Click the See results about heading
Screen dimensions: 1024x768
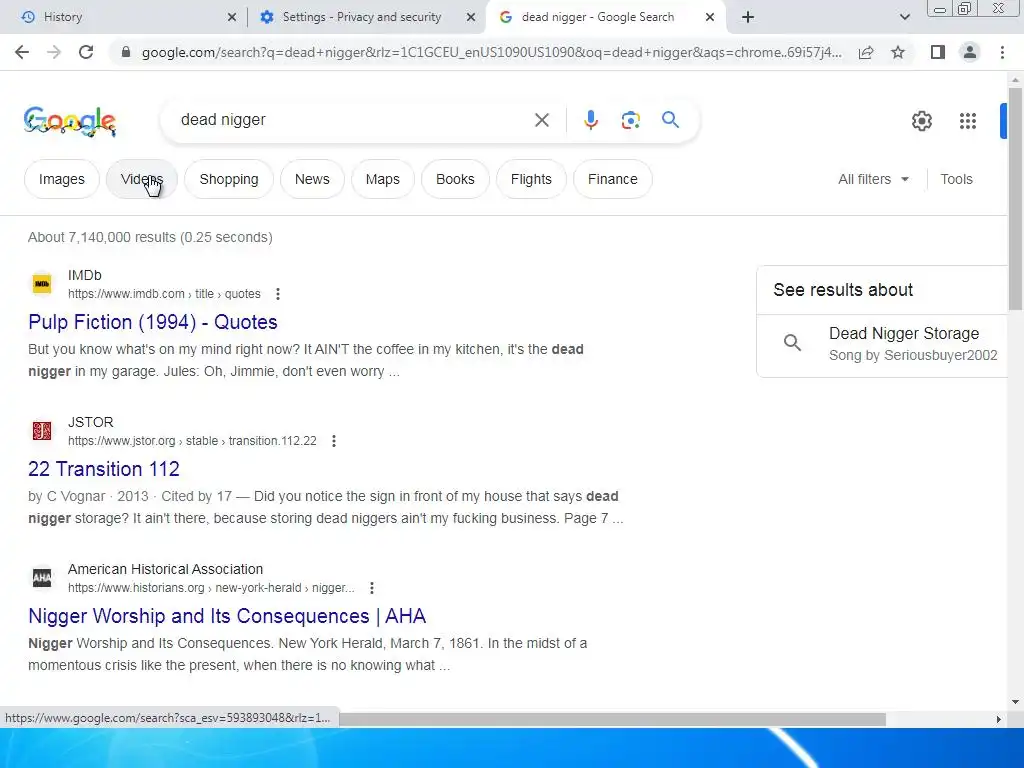pyautogui.click(x=843, y=290)
